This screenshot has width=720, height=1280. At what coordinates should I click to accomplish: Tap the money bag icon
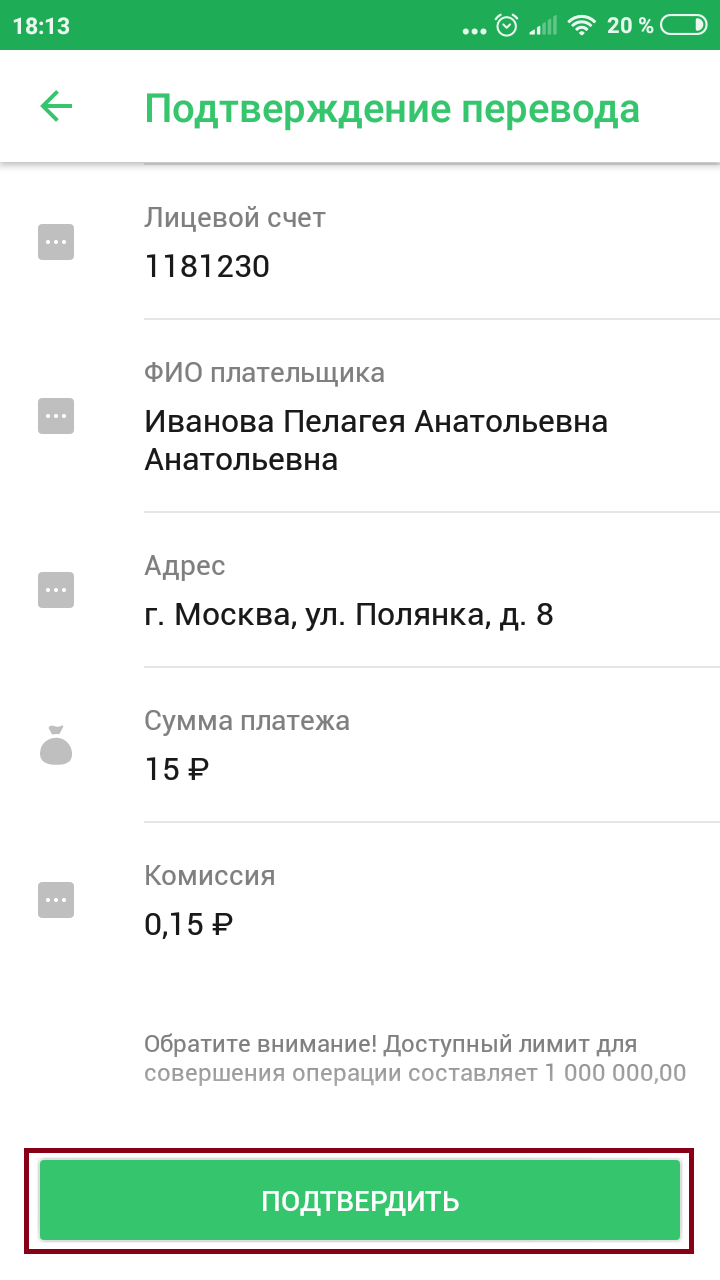pos(56,745)
